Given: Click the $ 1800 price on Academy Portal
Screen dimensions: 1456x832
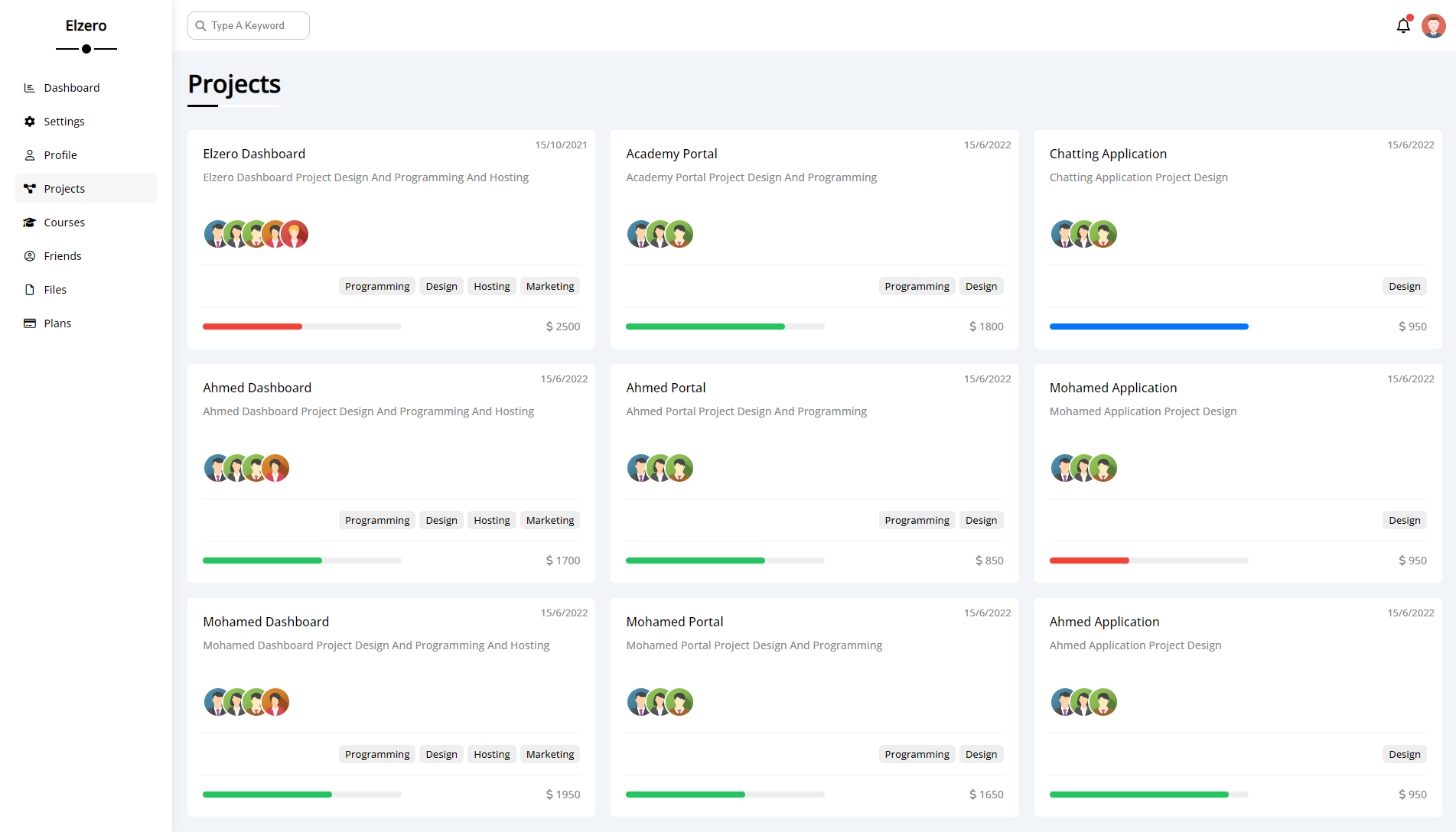Looking at the screenshot, I should pos(986,327).
